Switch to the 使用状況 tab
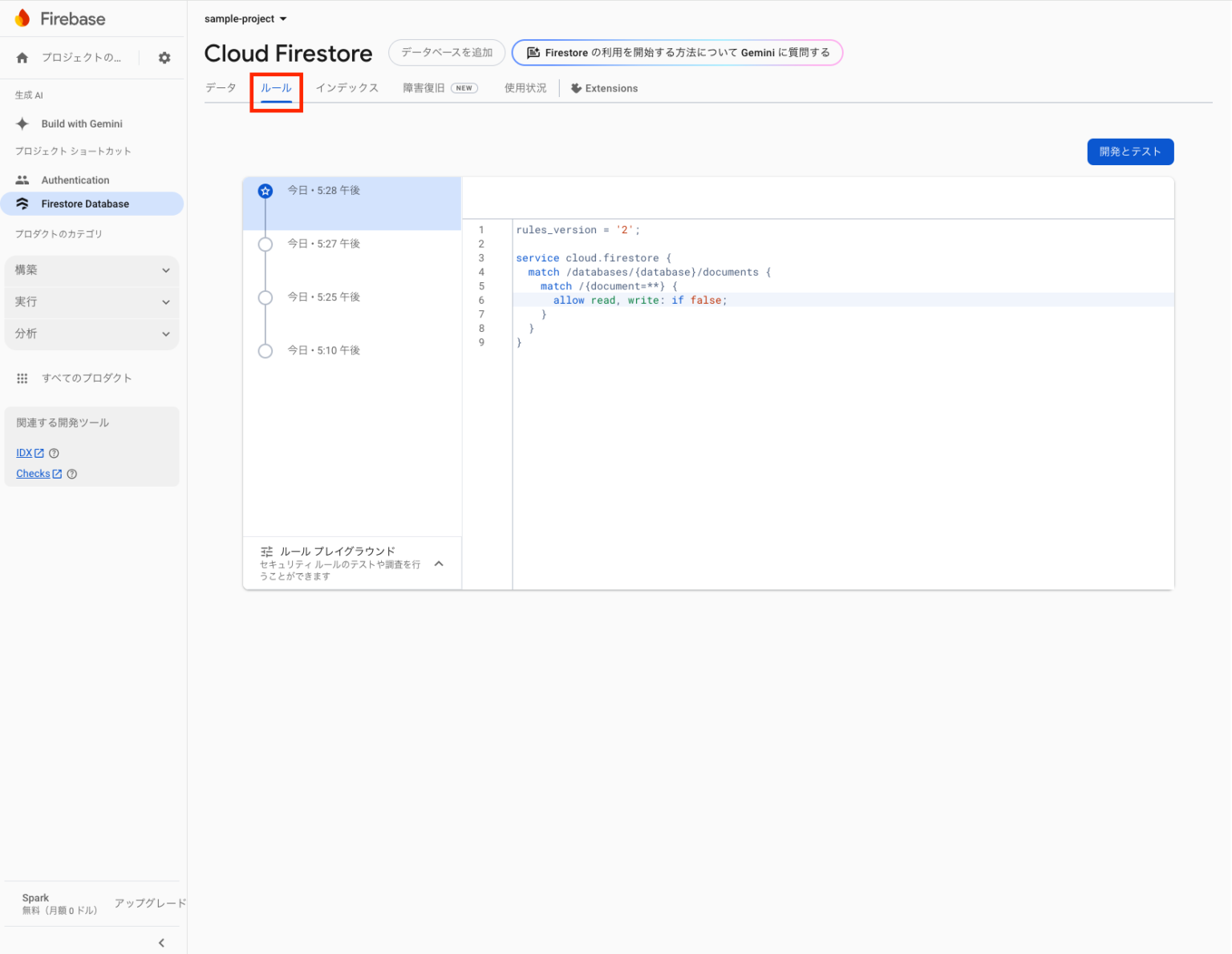Image resolution: width=1232 pixels, height=954 pixels. coord(525,88)
